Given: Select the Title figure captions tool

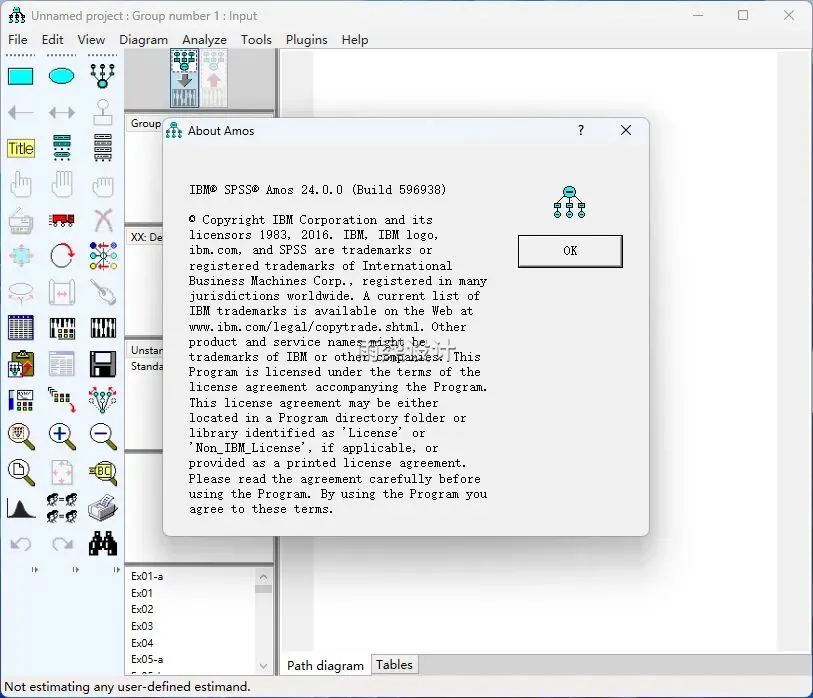Looking at the screenshot, I should click(21, 148).
